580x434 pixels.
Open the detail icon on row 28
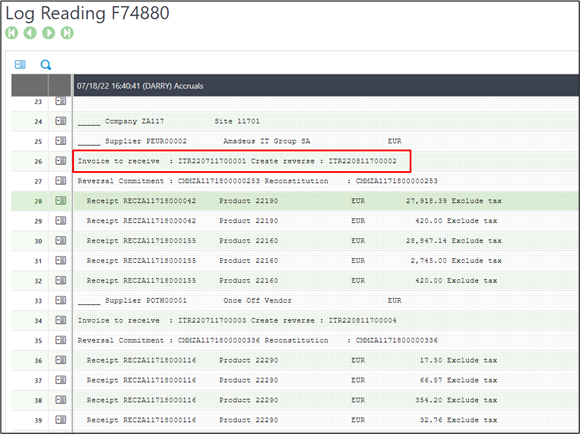(61, 201)
